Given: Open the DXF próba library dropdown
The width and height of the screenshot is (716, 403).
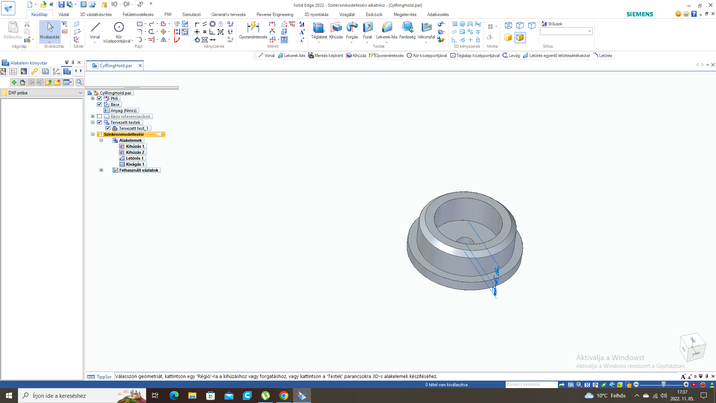Looking at the screenshot, I should click(x=80, y=93).
